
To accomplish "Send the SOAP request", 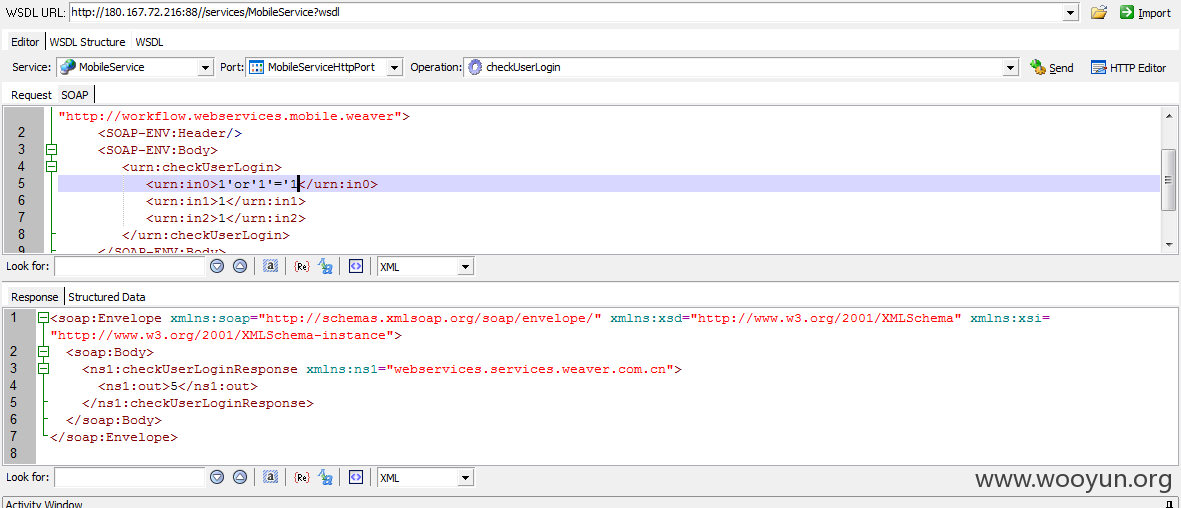I will coord(1052,68).
